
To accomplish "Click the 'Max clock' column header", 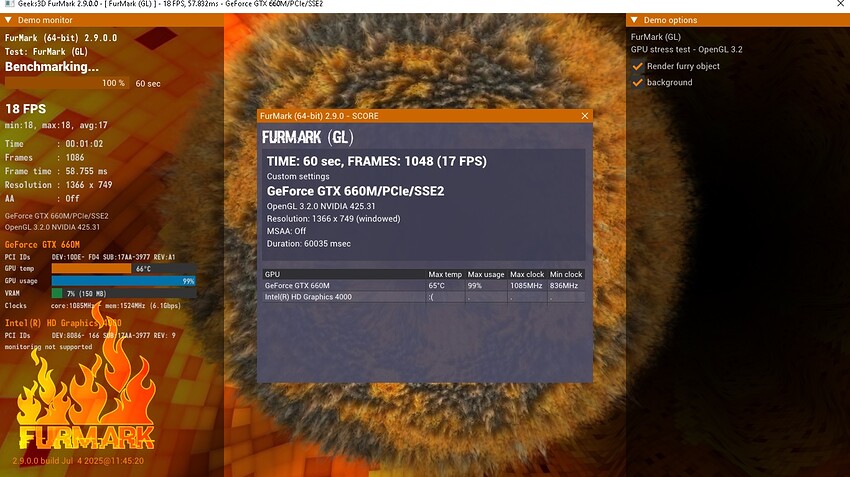I will (x=527, y=274).
